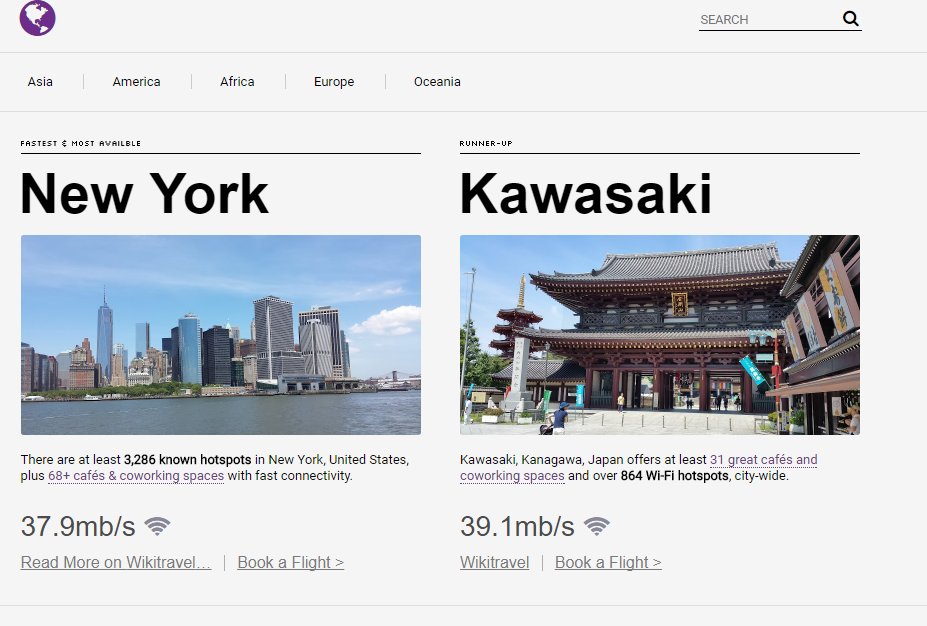Screen dimensions: 927x626
Task: Choose Europe from the region menu
Action: (x=333, y=82)
